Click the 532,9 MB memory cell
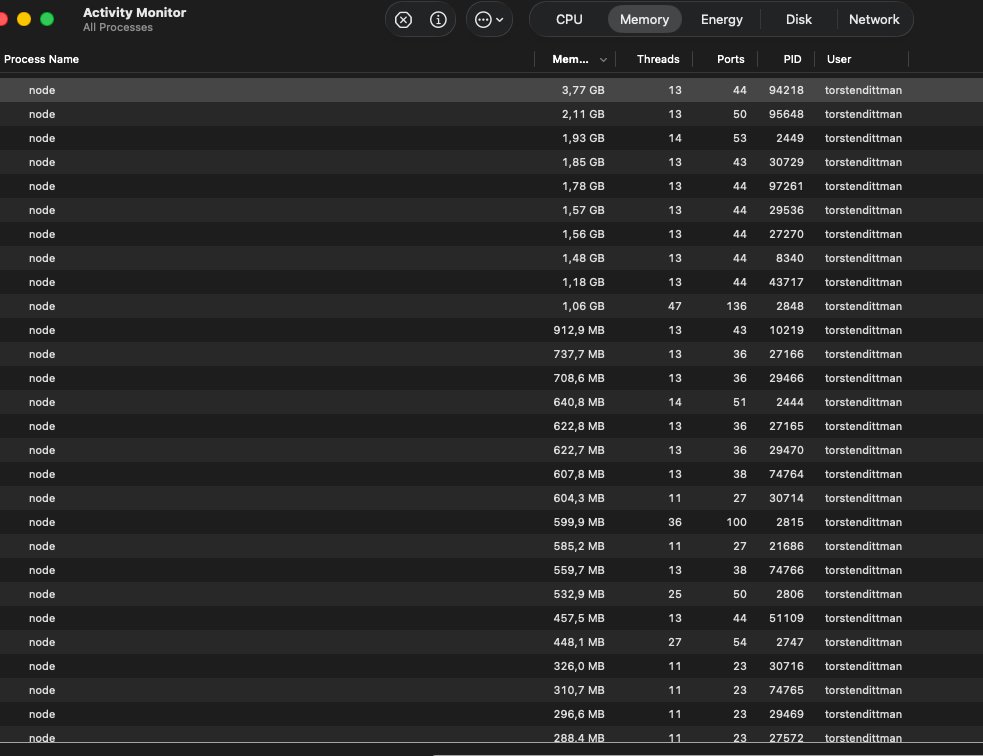983x756 pixels. 579,594
